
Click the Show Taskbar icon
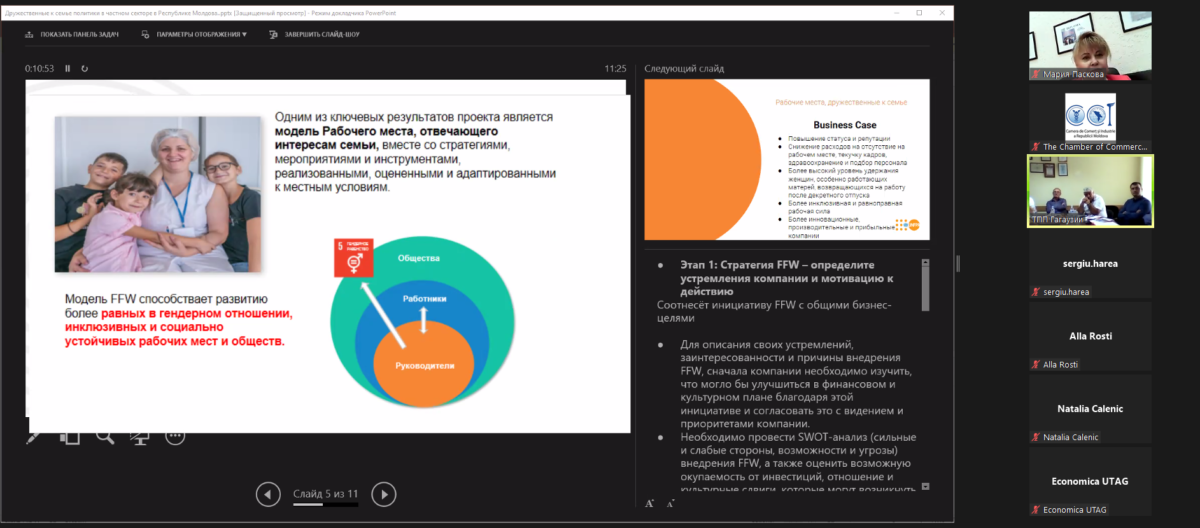pyautogui.click(x=30, y=34)
